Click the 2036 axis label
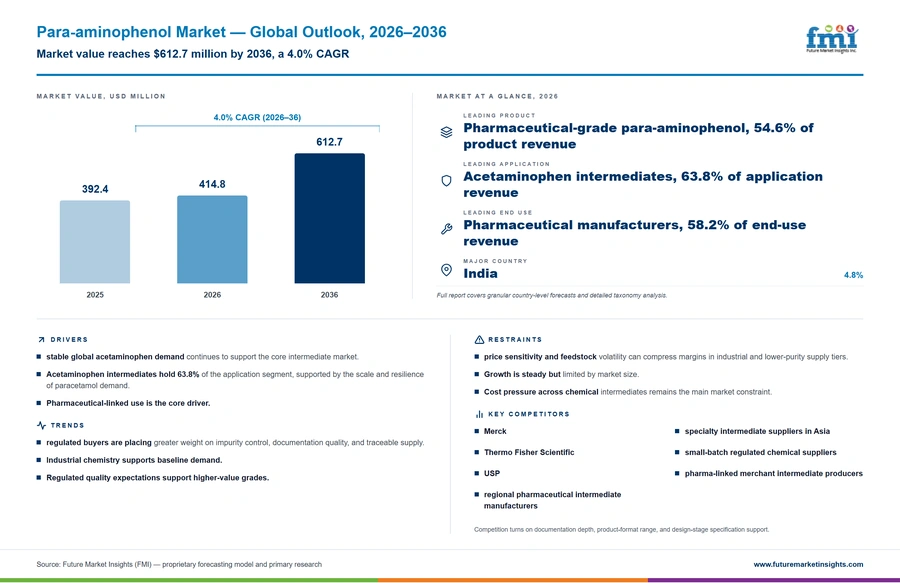The height and width of the screenshot is (583, 900). [329, 295]
